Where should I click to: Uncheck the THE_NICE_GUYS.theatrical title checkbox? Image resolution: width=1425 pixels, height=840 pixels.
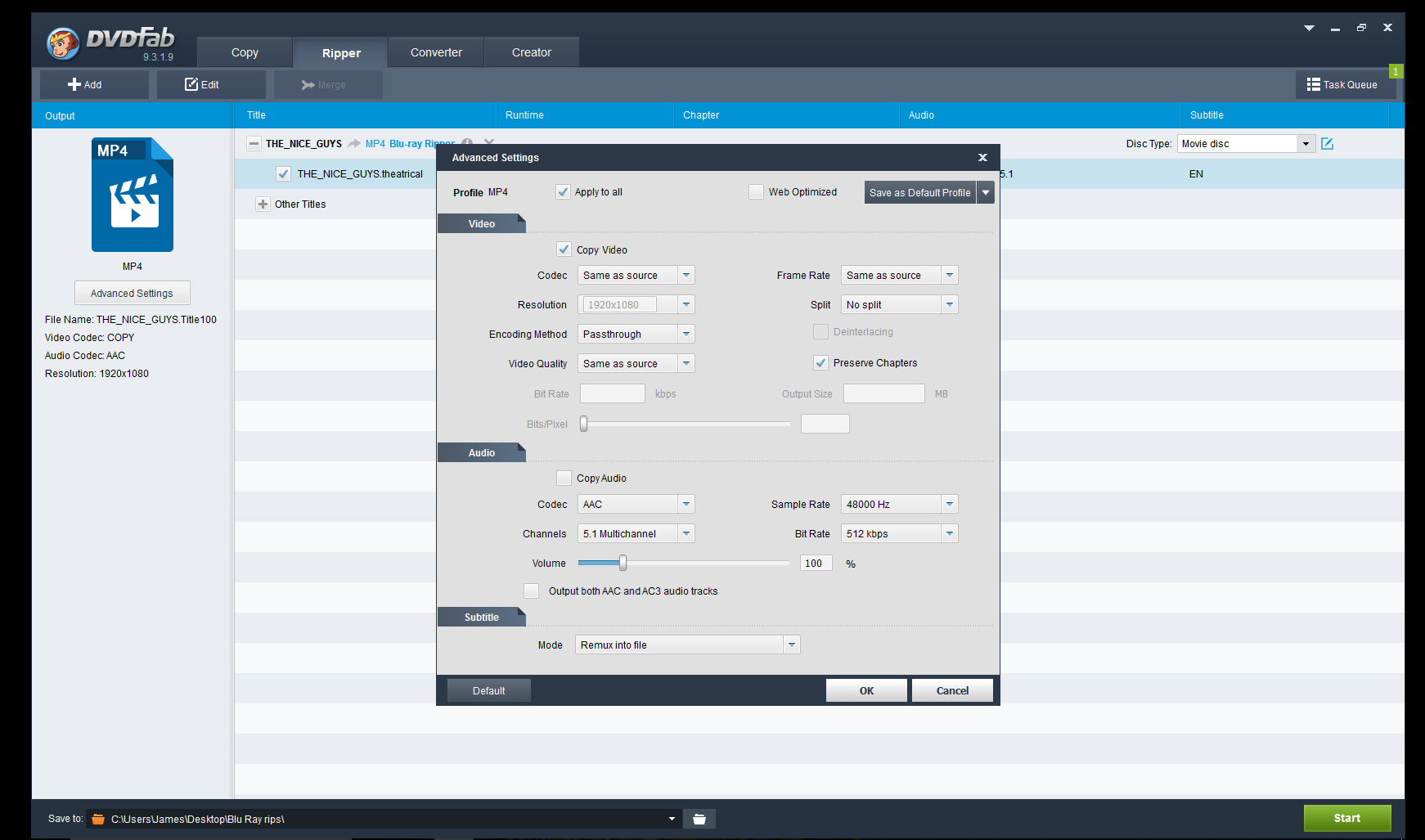(283, 174)
